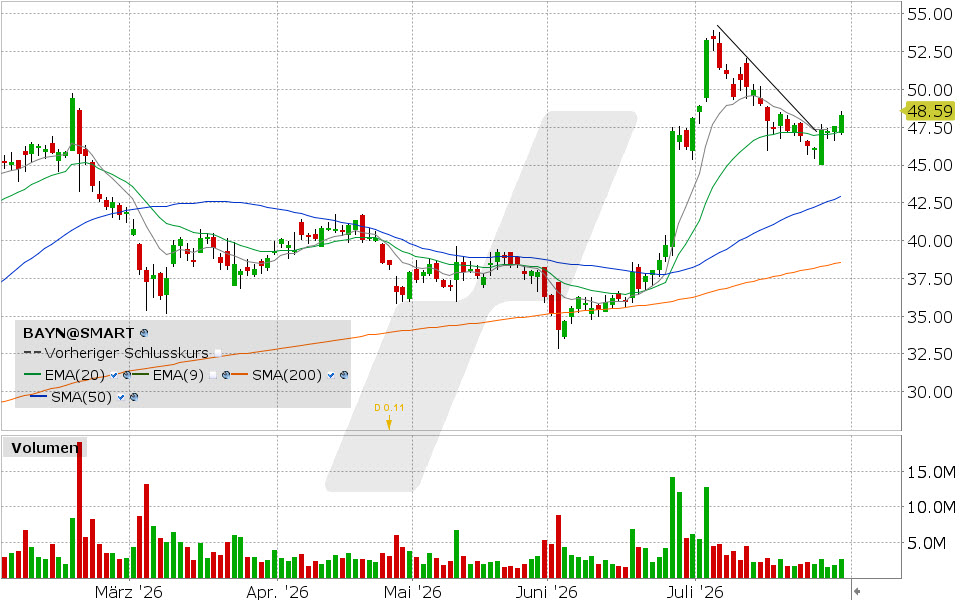
Task: Click the SMA(50) legend label
Action: [x=81, y=397]
